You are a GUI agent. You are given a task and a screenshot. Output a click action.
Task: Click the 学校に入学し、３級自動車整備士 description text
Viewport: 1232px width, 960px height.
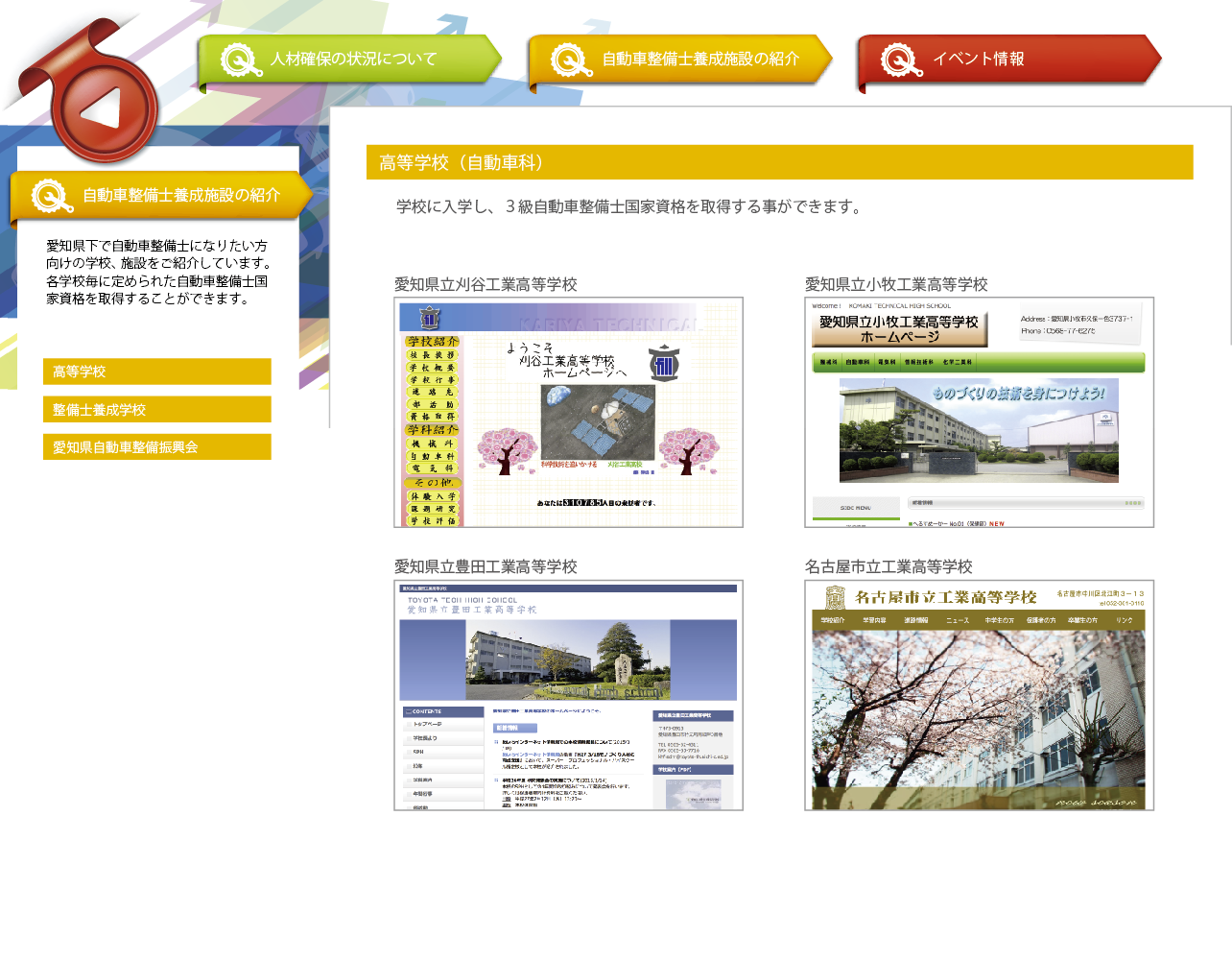click(630, 206)
